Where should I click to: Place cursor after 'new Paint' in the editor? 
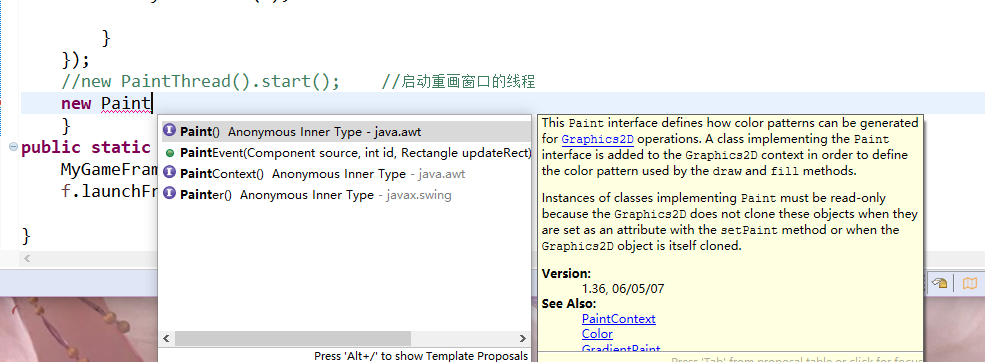click(153, 103)
